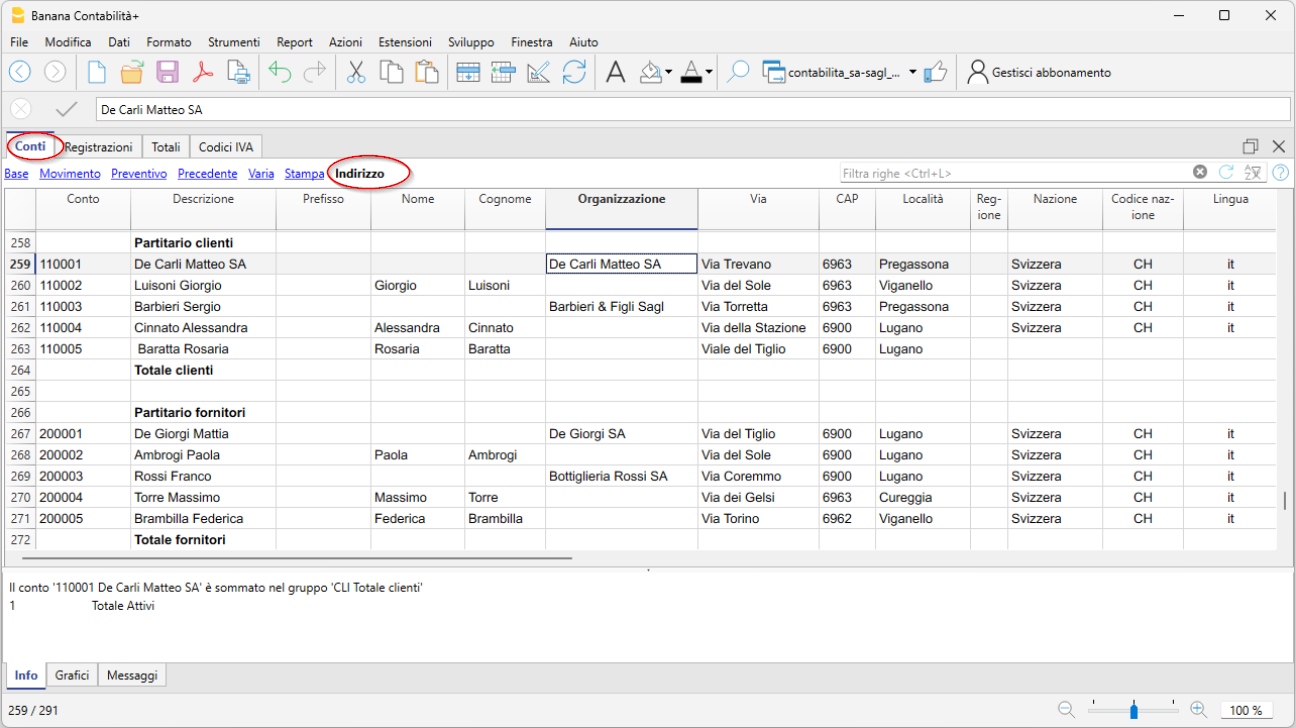Clear the row filter with the X icon

click(x=1200, y=172)
